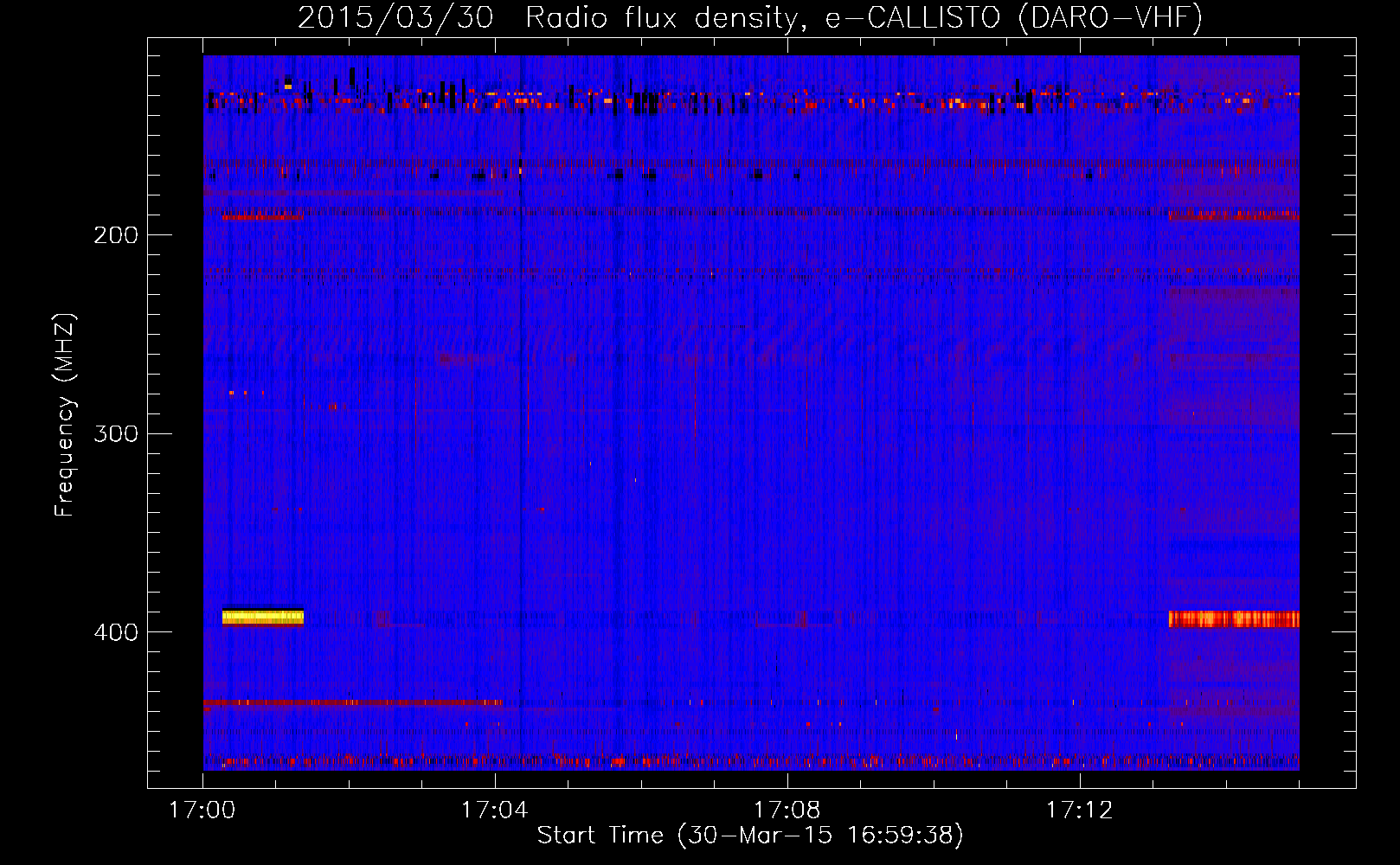The height and width of the screenshot is (865, 1400).
Task: Click the '17:08' time tick label
Action: tap(787, 811)
